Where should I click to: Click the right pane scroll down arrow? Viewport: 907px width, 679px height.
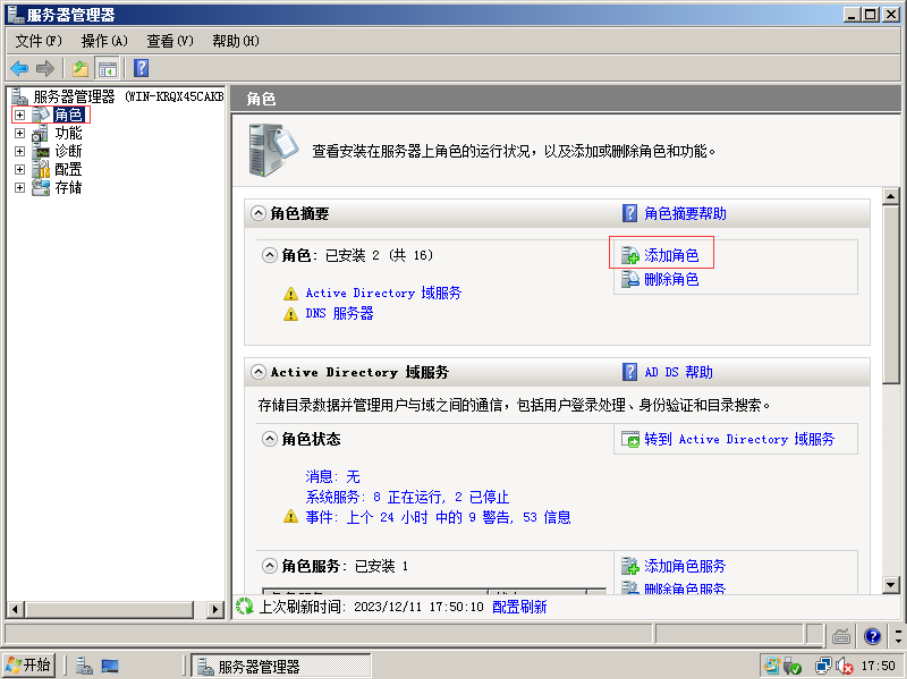click(891, 585)
